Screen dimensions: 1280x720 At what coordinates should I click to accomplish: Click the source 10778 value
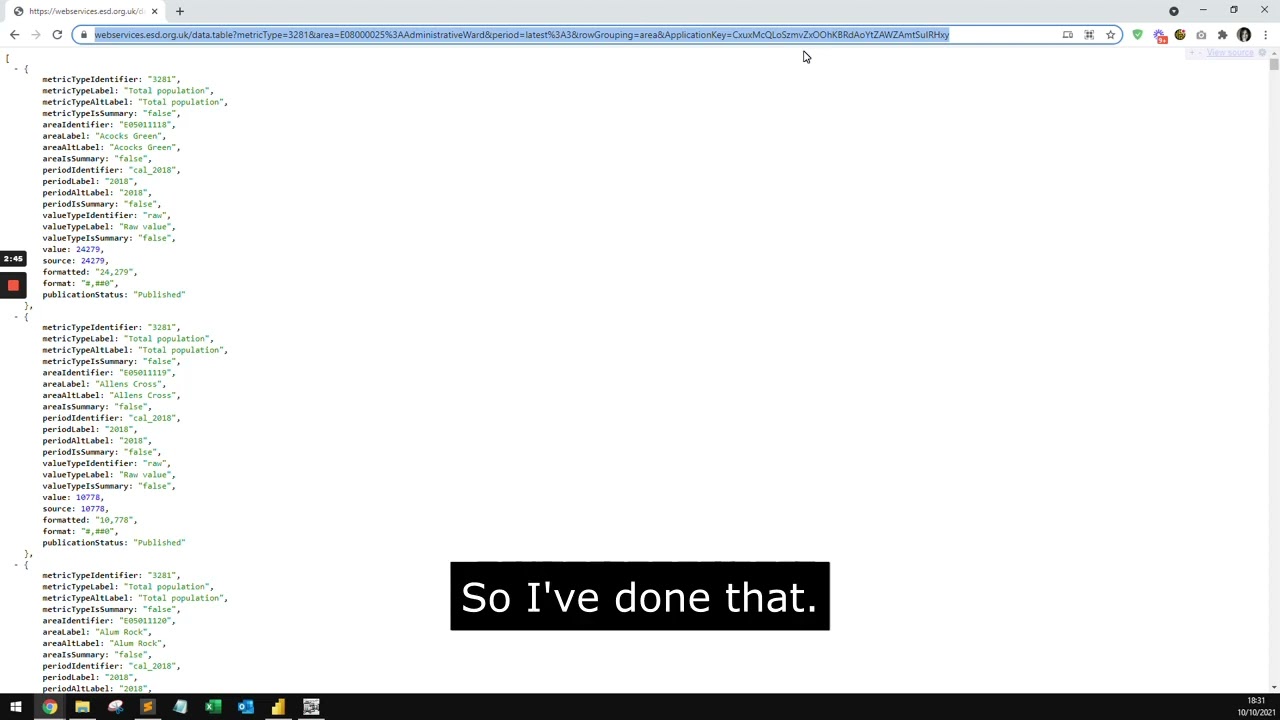[x=92, y=509]
